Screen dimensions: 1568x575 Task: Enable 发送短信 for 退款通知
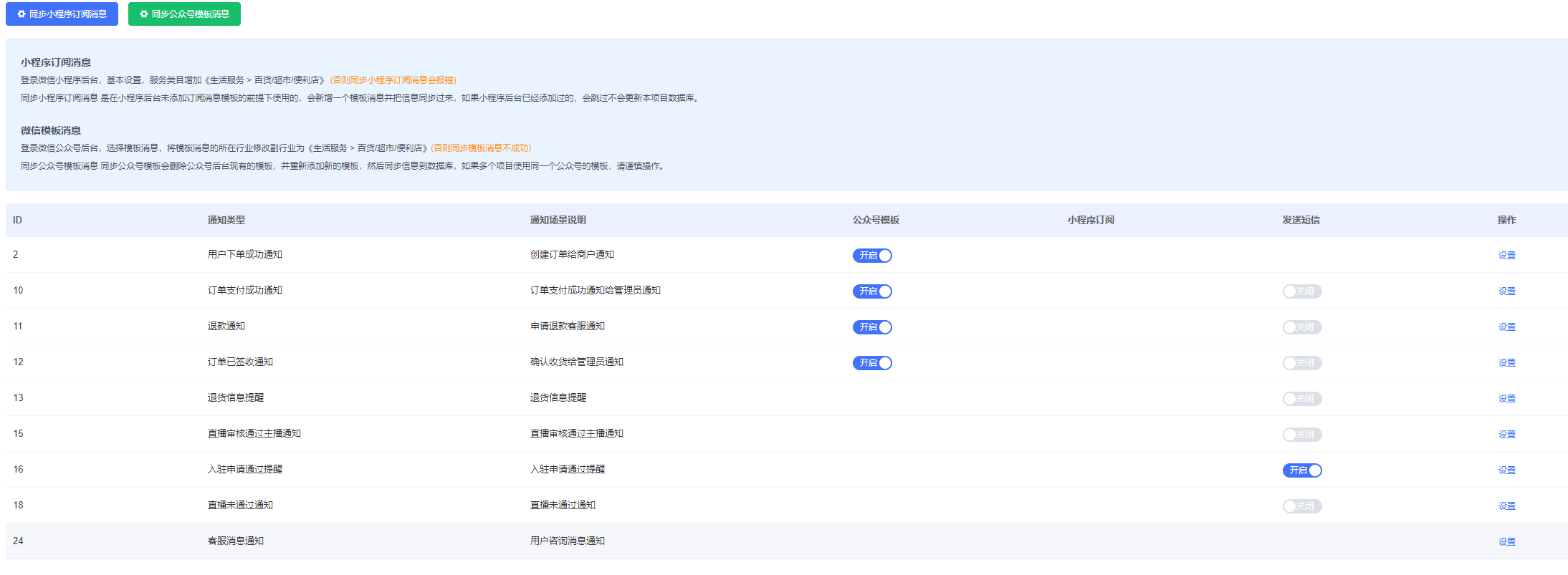point(1302,327)
